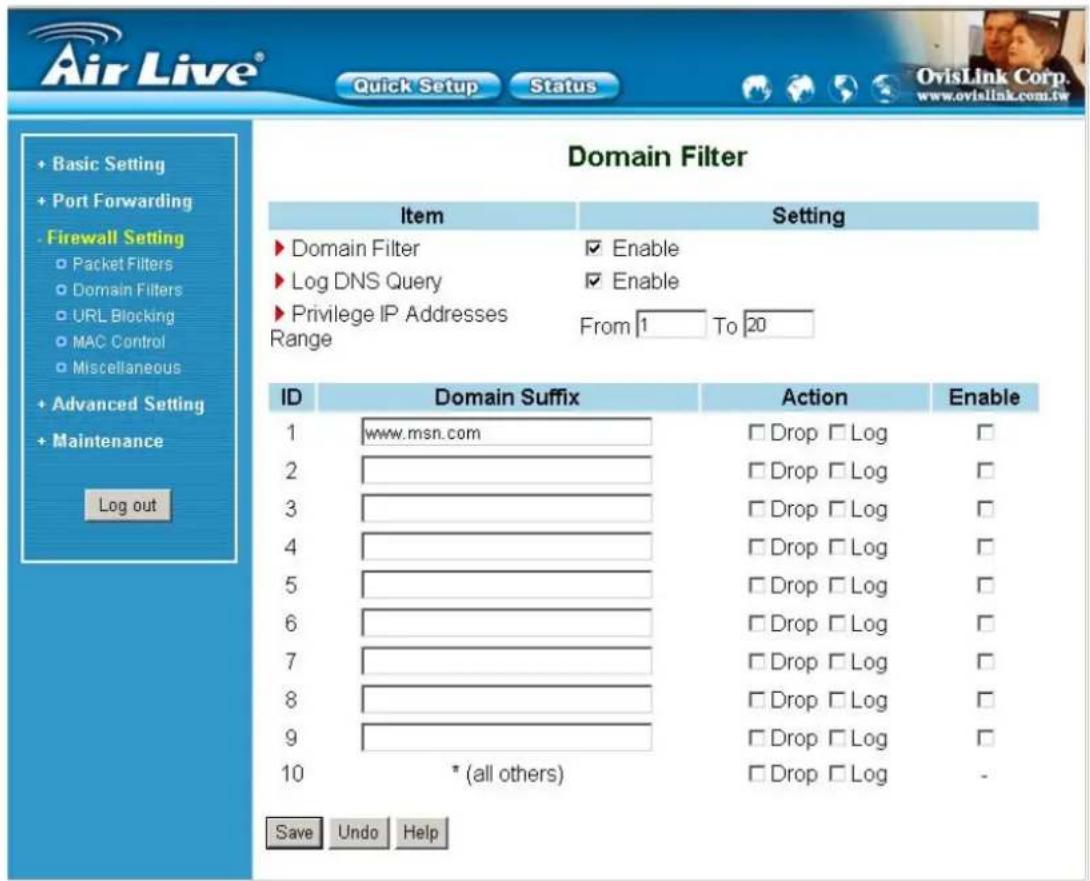Click the domain suffix field with www.msn.com
The height and width of the screenshot is (881, 1090).
[x=507, y=432]
